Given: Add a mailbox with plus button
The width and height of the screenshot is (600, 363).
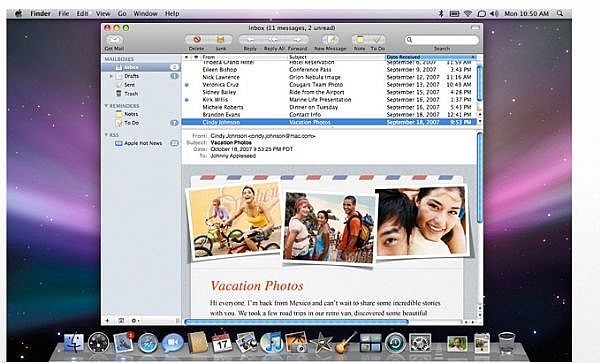Looking at the screenshot, I should [108, 321].
